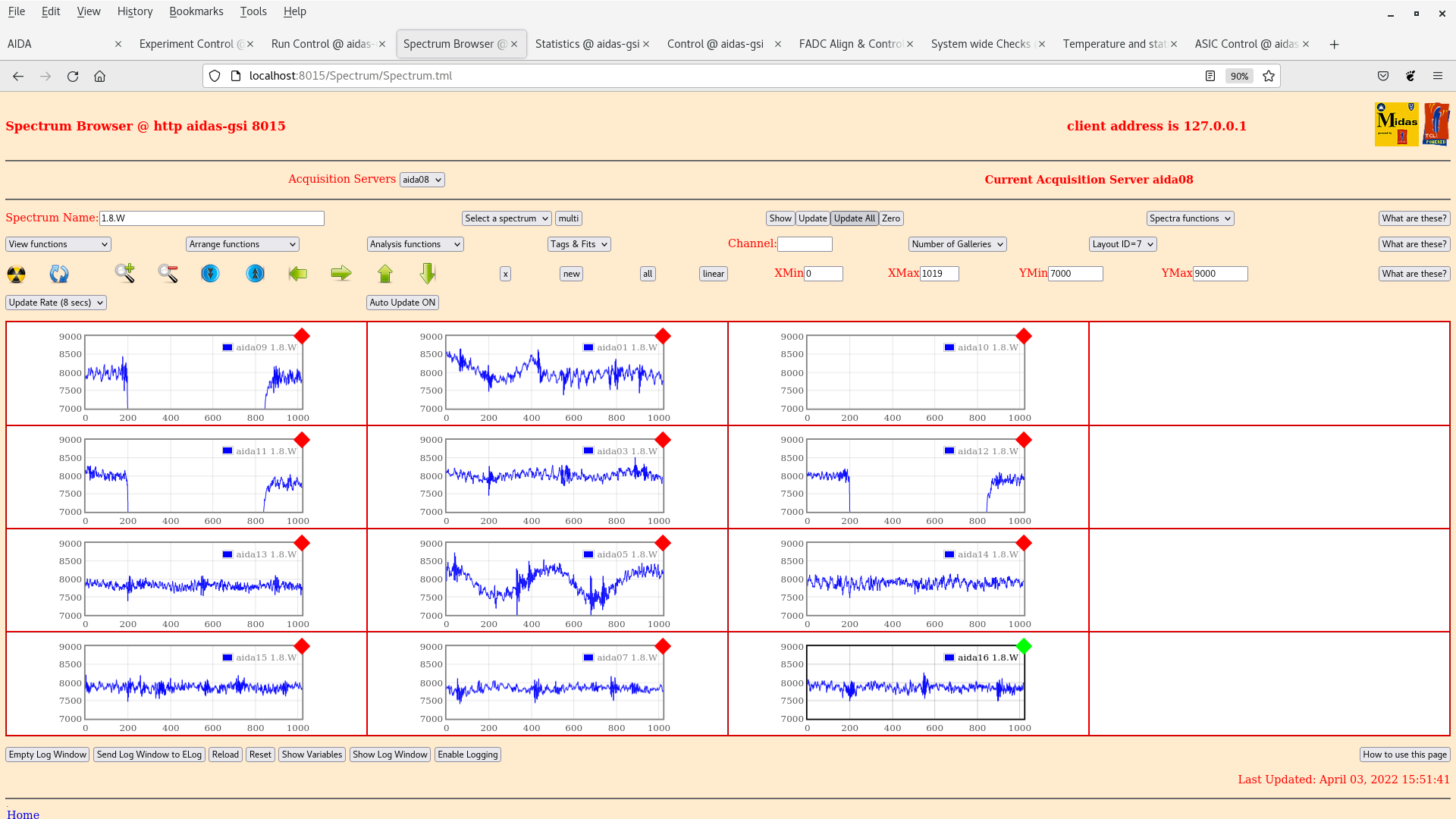
Task: Follow the Home link
Action: point(23,814)
